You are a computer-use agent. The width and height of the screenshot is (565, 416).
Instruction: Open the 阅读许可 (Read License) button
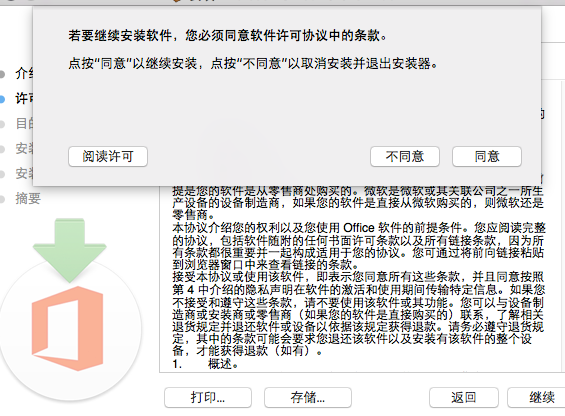point(108,156)
